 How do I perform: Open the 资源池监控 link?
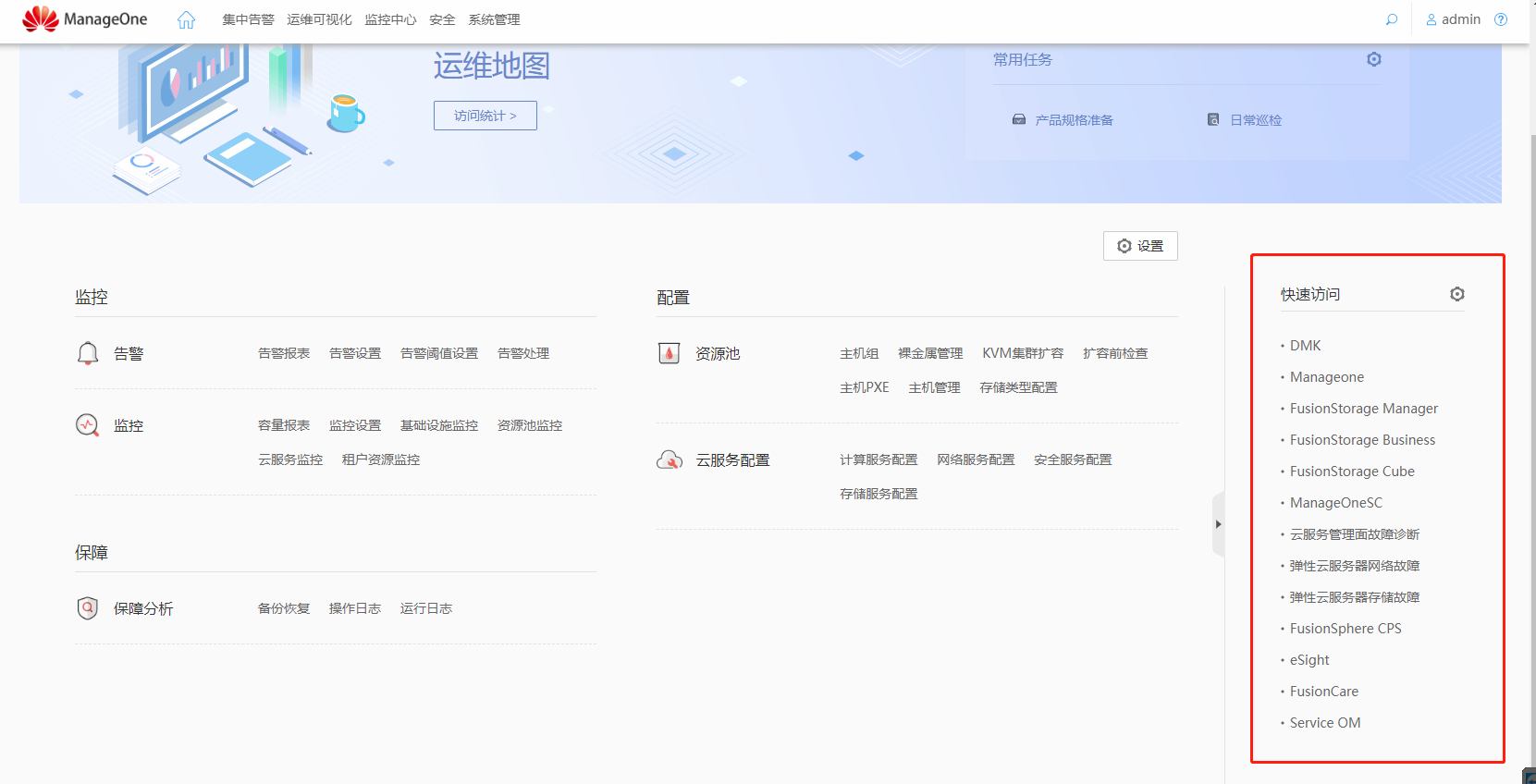pyautogui.click(x=530, y=425)
